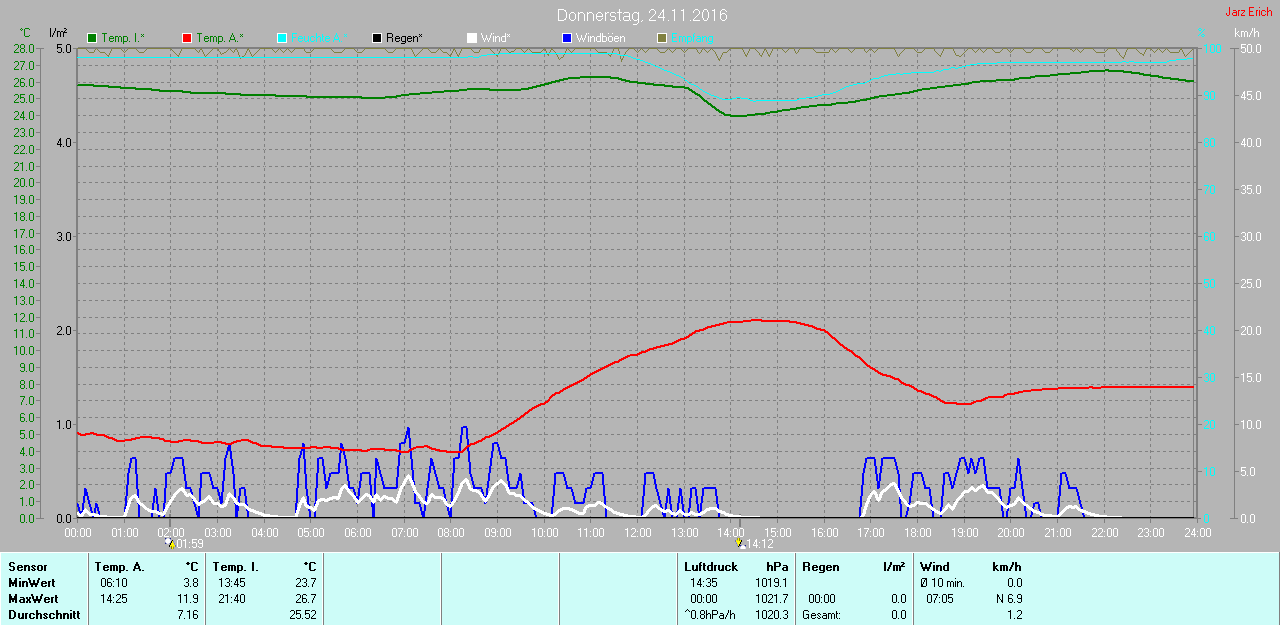Image resolution: width=1280 pixels, height=625 pixels.
Task: Click the green Temp. I. legend swatch
Action: 93,38
